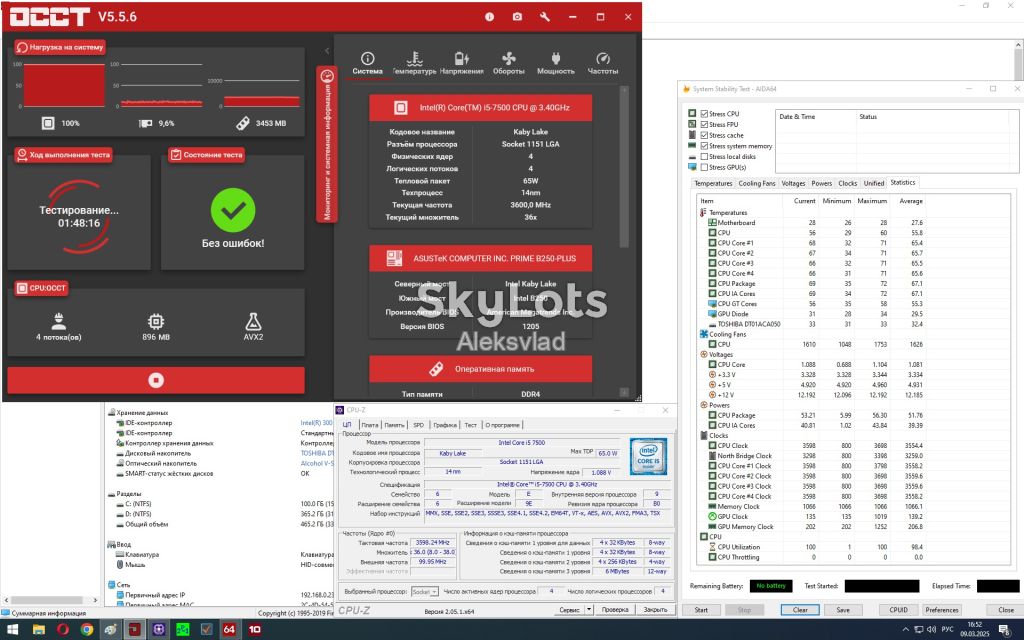Toggle Stress cache checkbox in AIDA64
The height and width of the screenshot is (640, 1024).
(704, 135)
